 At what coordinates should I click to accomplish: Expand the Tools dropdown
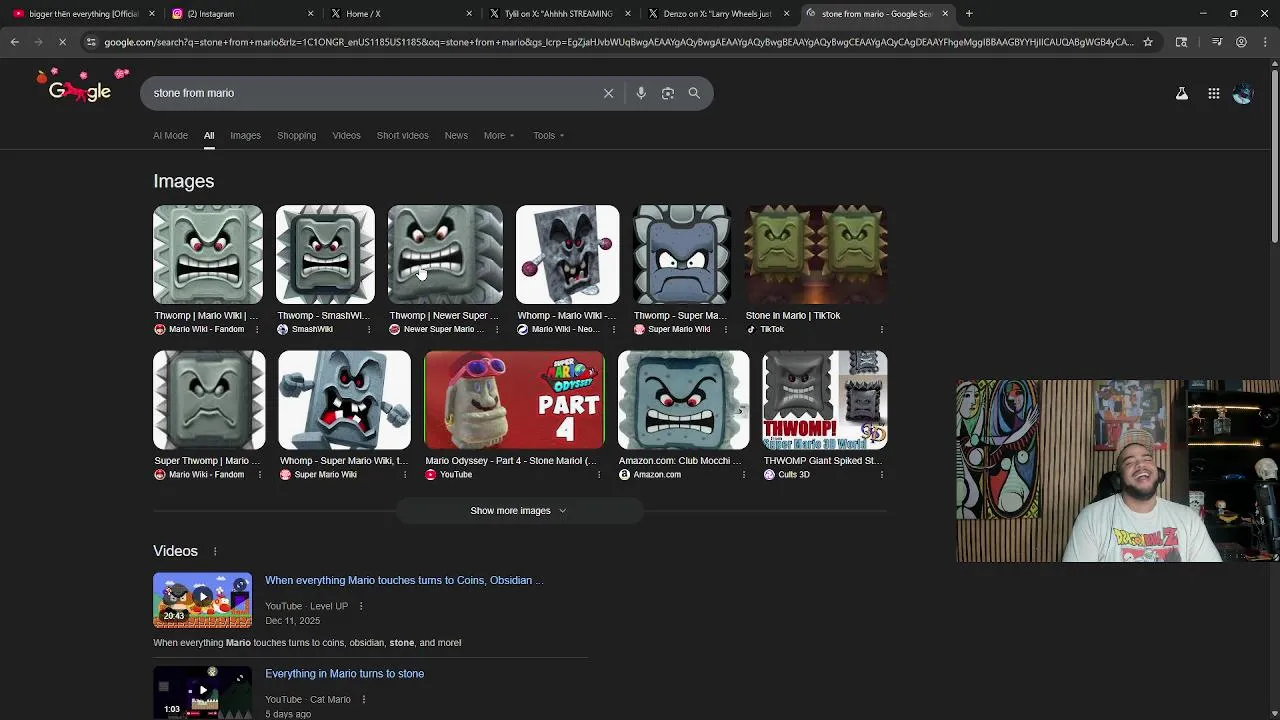(549, 135)
